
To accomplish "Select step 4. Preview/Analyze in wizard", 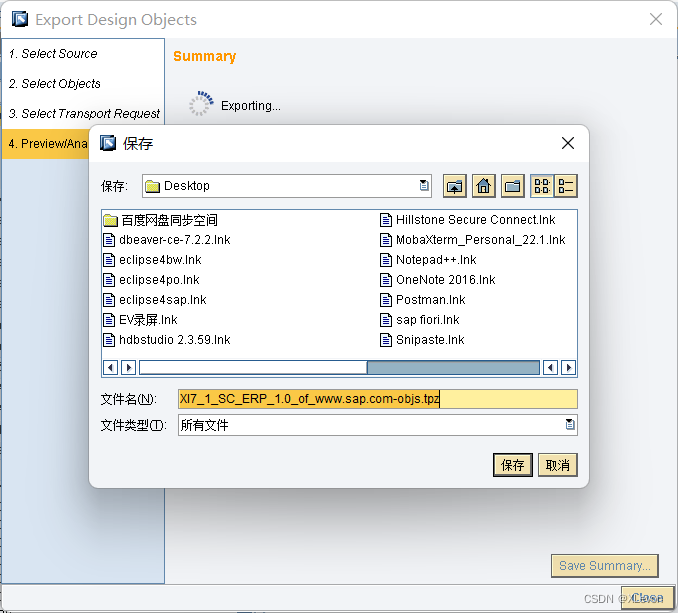I will click(x=45, y=144).
